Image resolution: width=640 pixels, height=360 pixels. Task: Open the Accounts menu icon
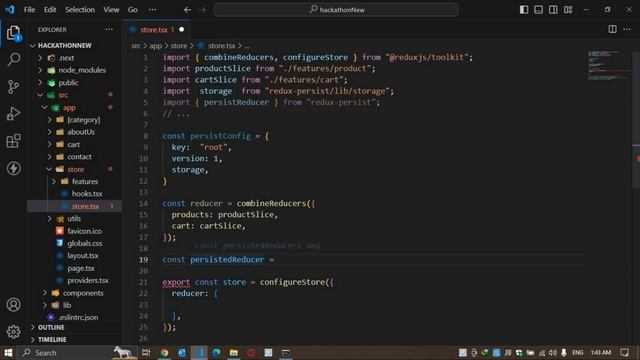coord(13,304)
